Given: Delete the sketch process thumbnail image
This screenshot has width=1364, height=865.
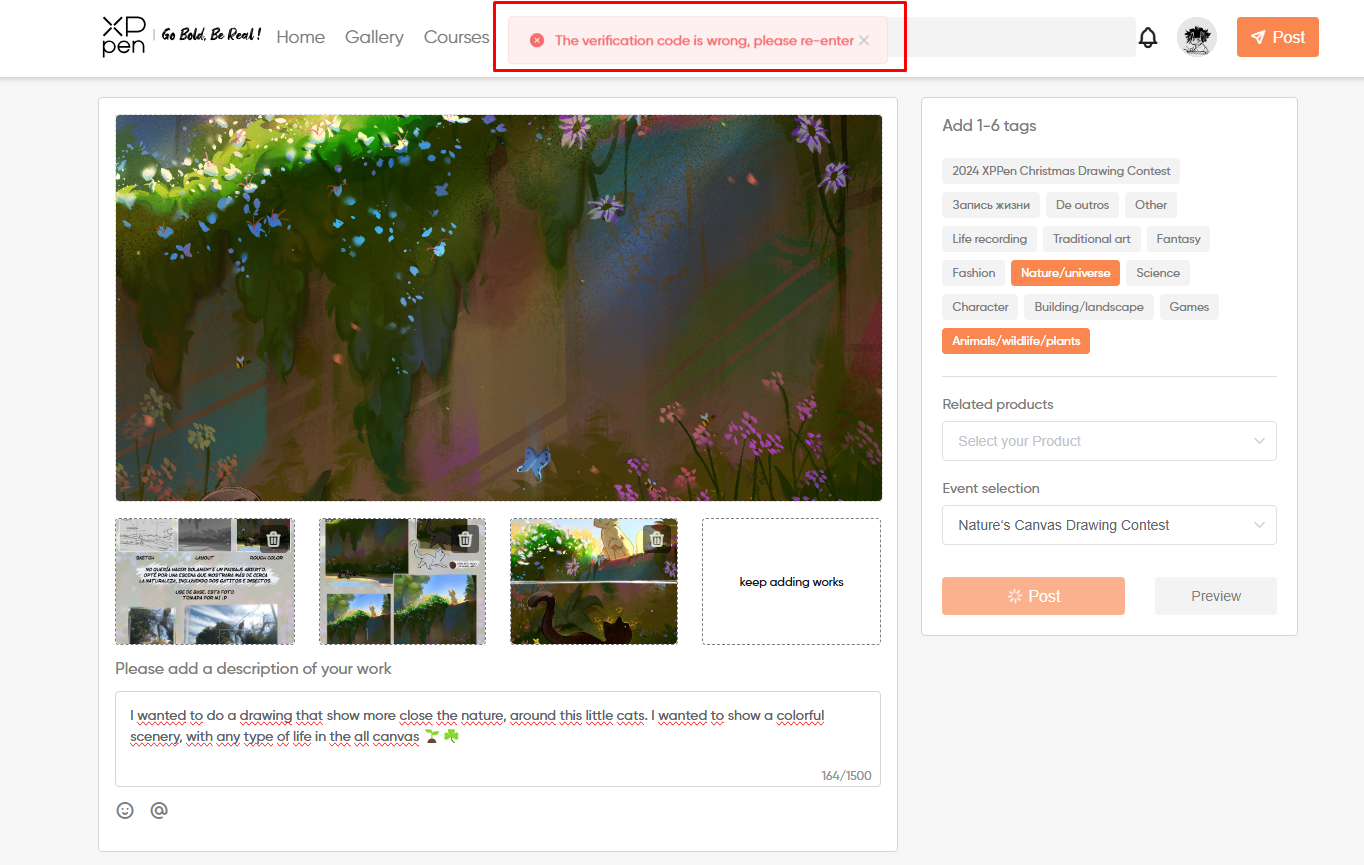Looking at the screenshot, I should [273, 539].
